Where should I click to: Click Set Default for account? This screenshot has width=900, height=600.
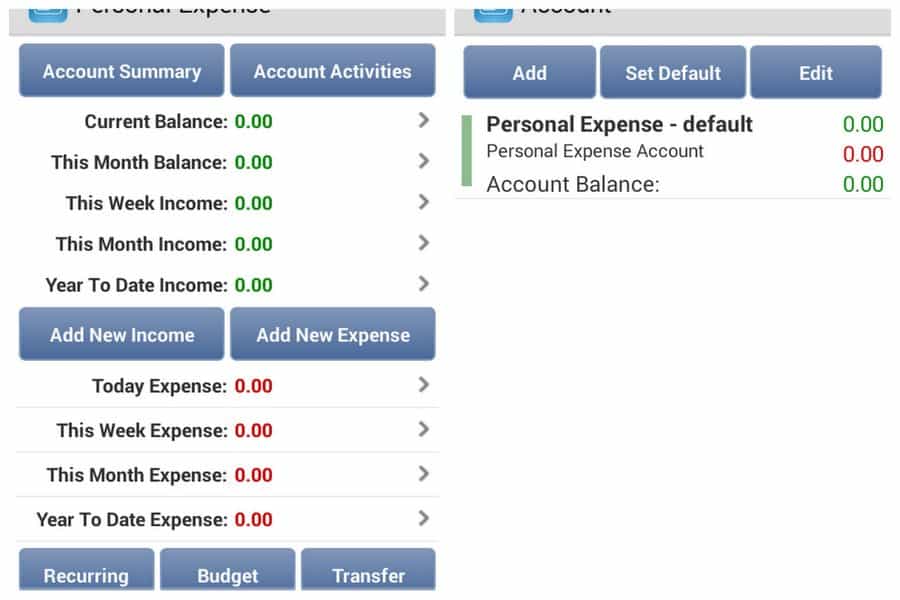[x=673, y=72]
